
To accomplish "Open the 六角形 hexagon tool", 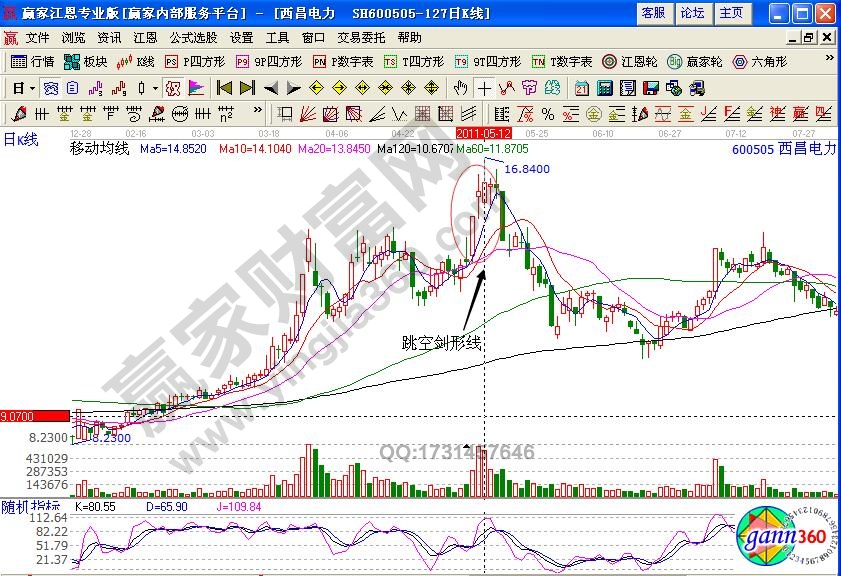I will click(760, 62).
